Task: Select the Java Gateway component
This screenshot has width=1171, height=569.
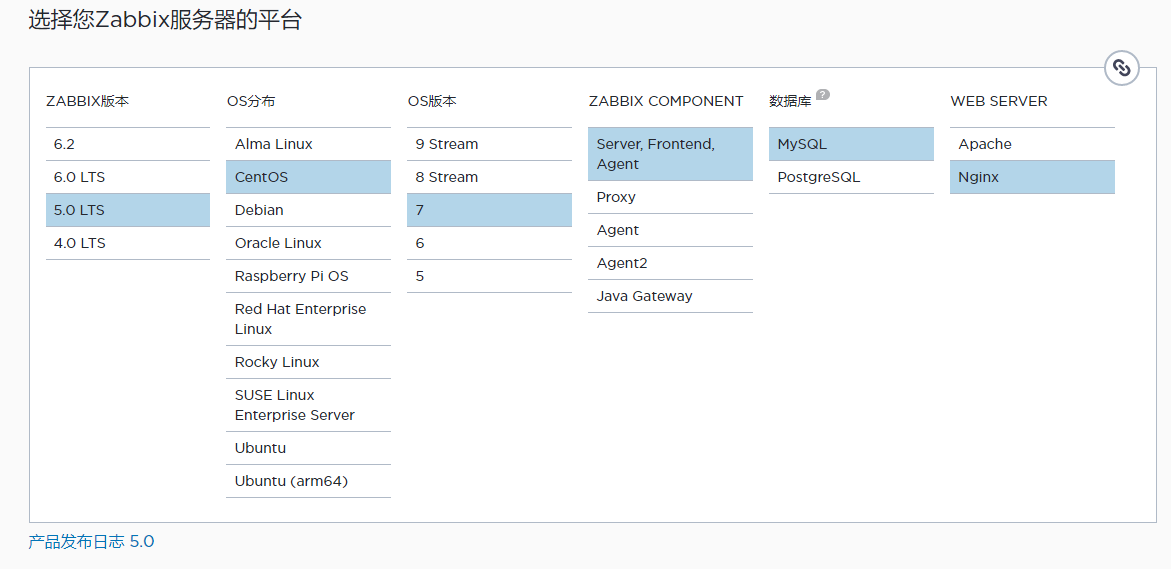Action: click(x=670, y=296)
